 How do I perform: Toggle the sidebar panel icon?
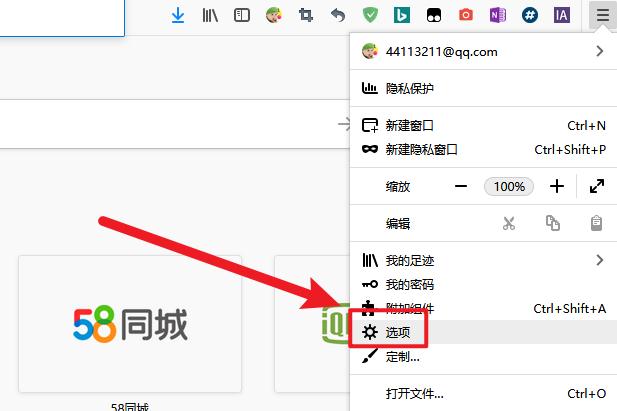[x=242, y=16]
